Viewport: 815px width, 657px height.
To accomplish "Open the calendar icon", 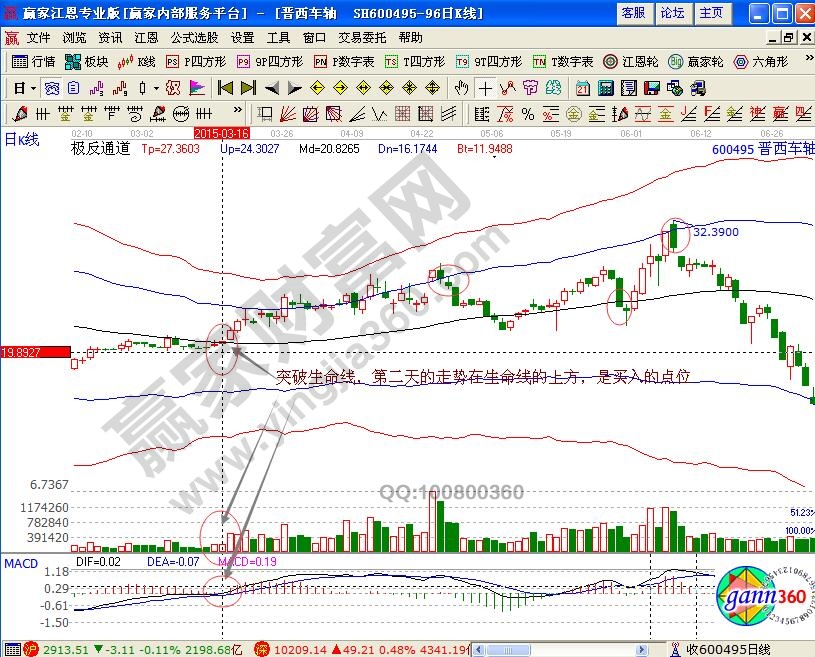I will point(583,88).
